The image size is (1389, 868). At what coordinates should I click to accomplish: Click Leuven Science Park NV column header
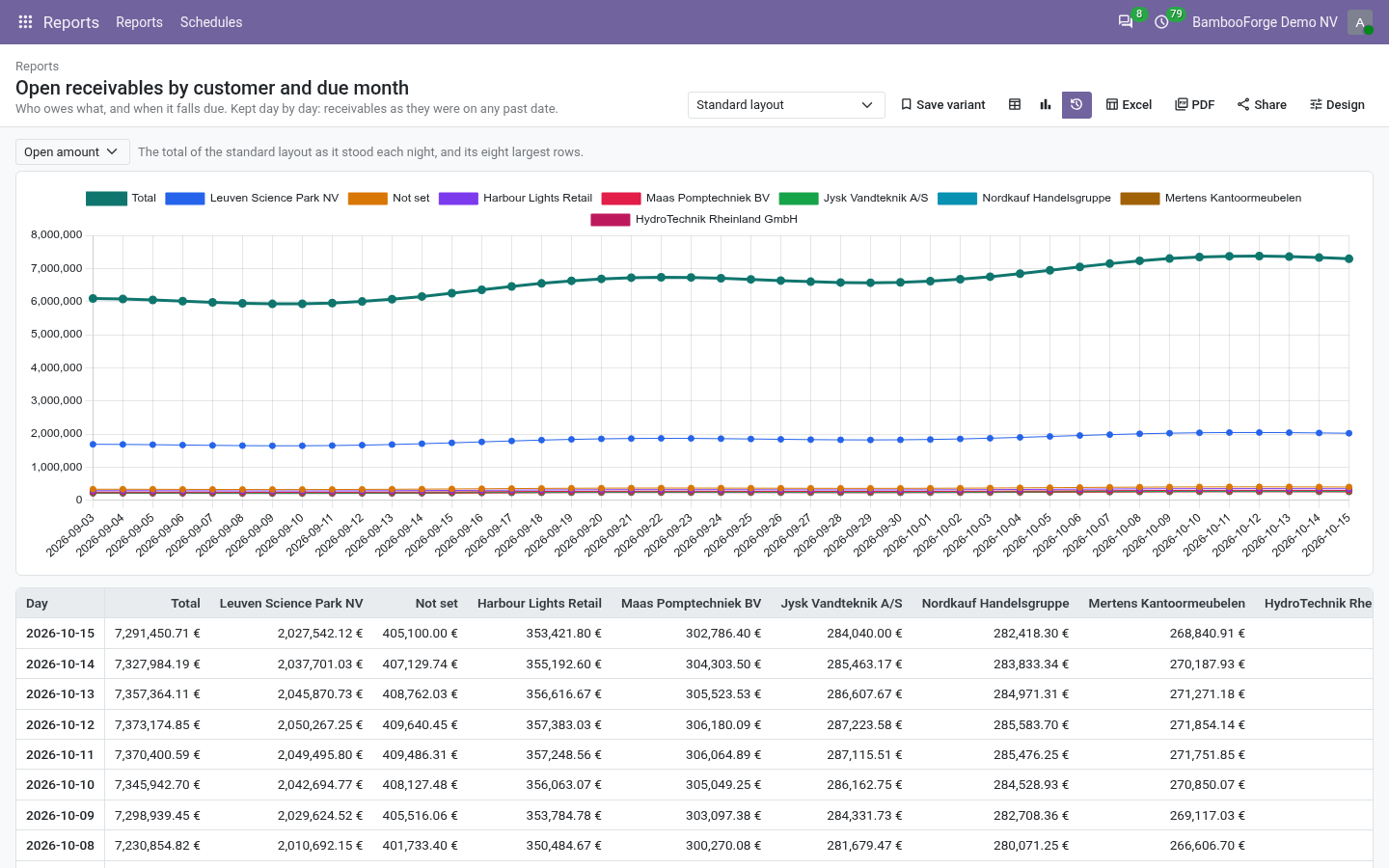point(291,604)
